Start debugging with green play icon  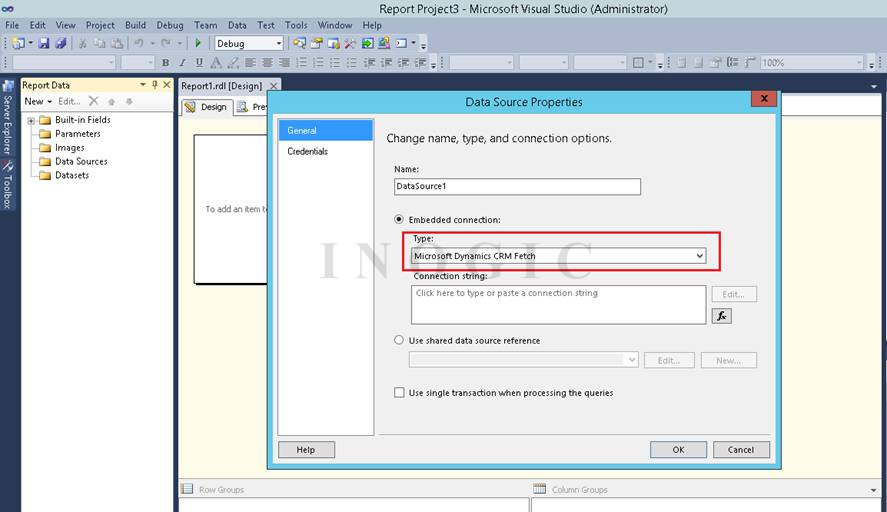coord(198,43)
